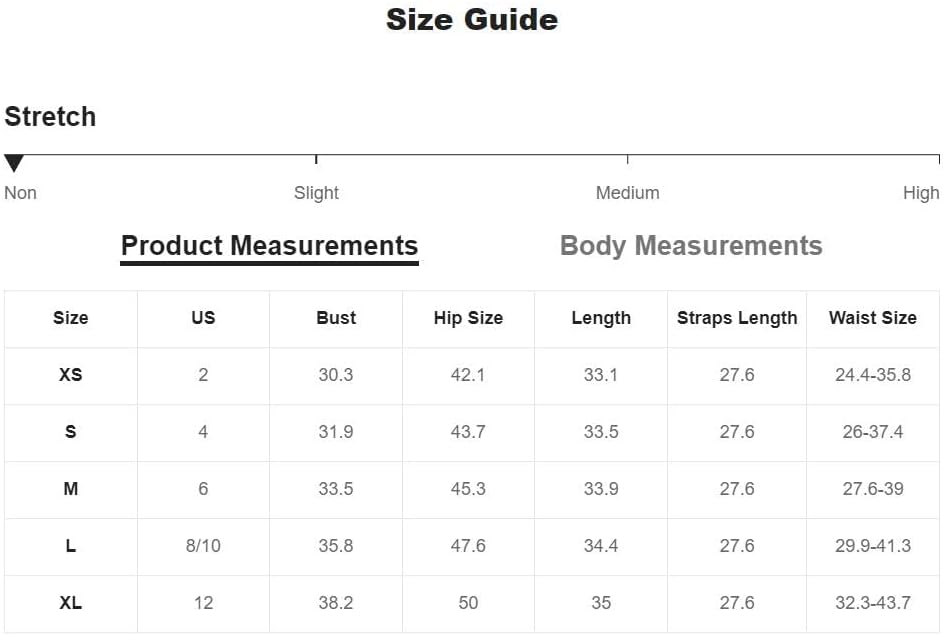Click the stretch indicator triangle marker
This screenshot has height=636, width=943.
tap(14, 163)
